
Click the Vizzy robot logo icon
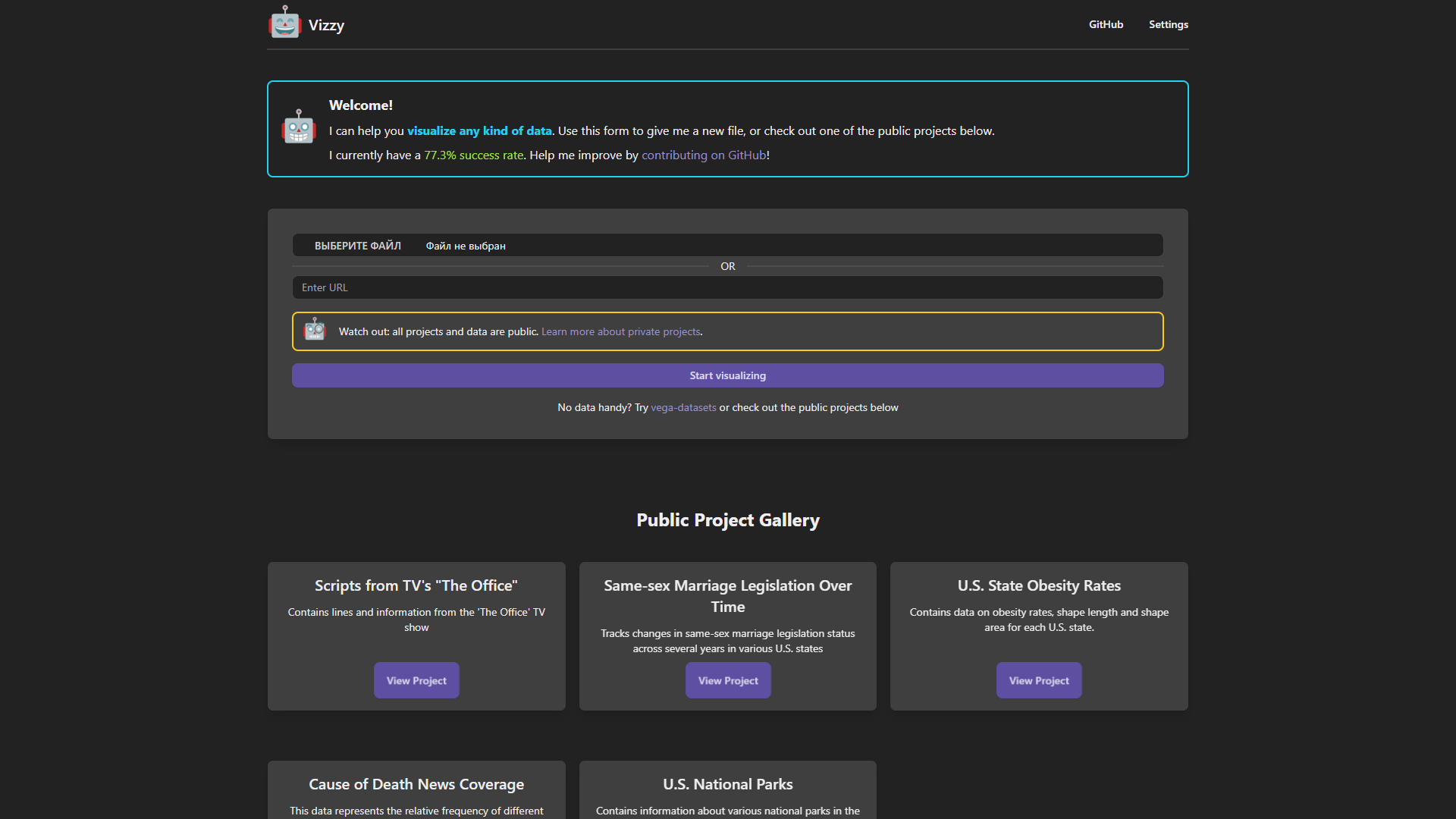point(285,22)
